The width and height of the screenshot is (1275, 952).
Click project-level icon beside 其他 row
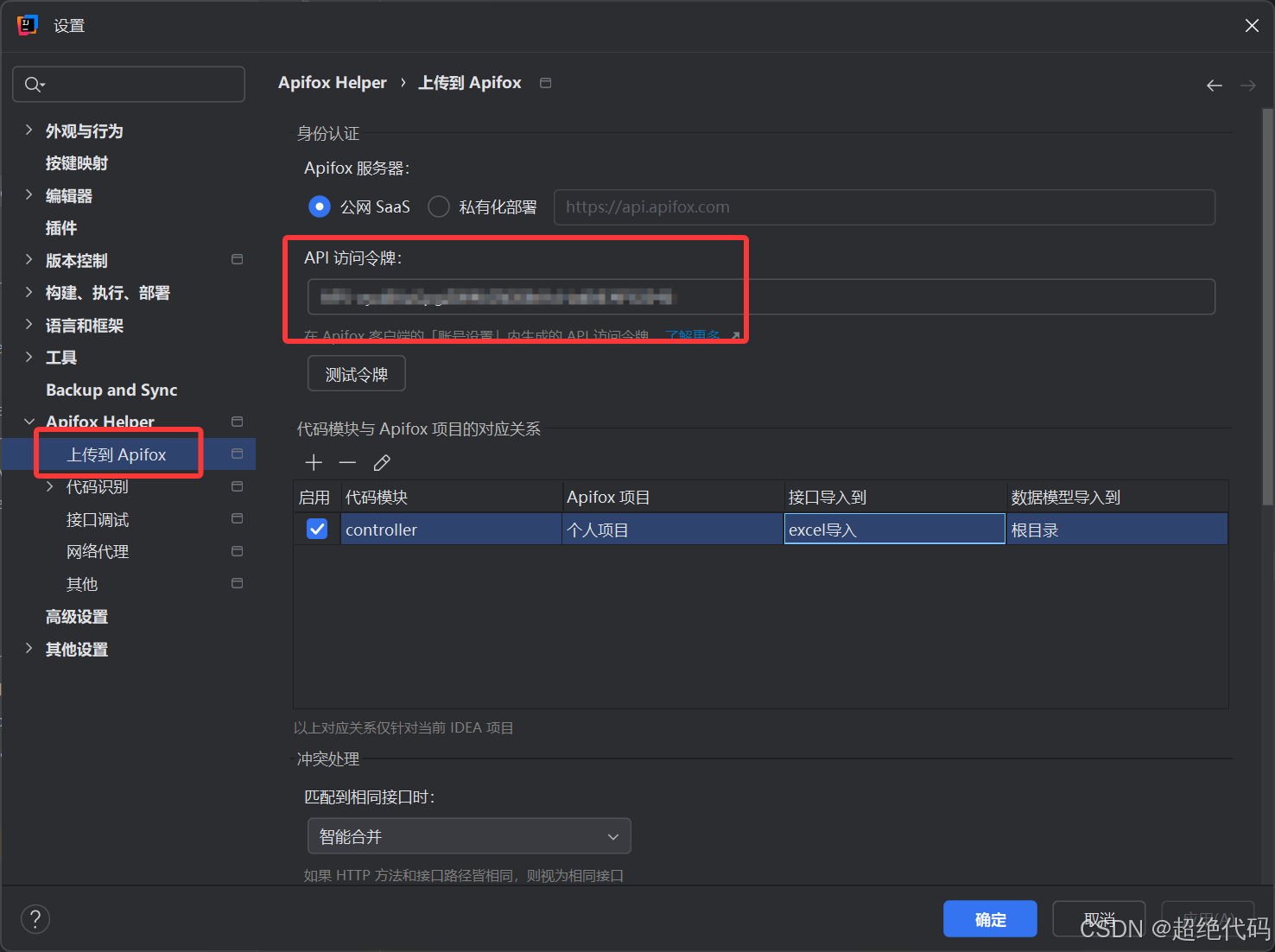point(238,583)
